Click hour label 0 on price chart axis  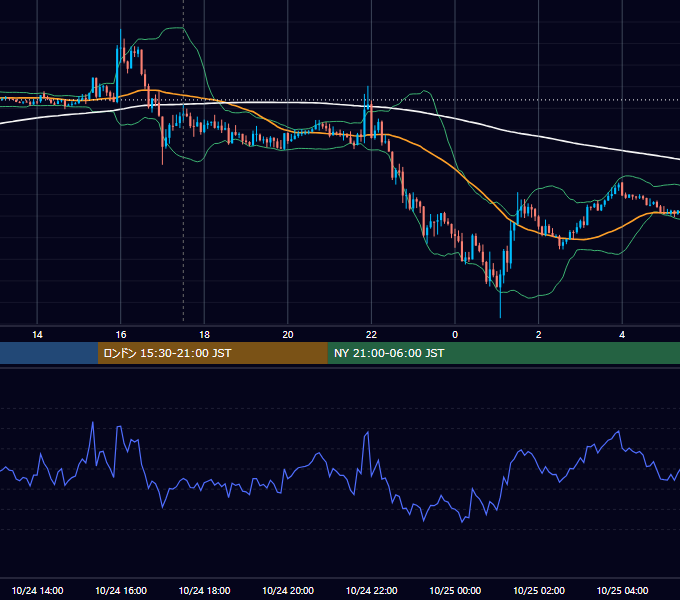(455, 335)
